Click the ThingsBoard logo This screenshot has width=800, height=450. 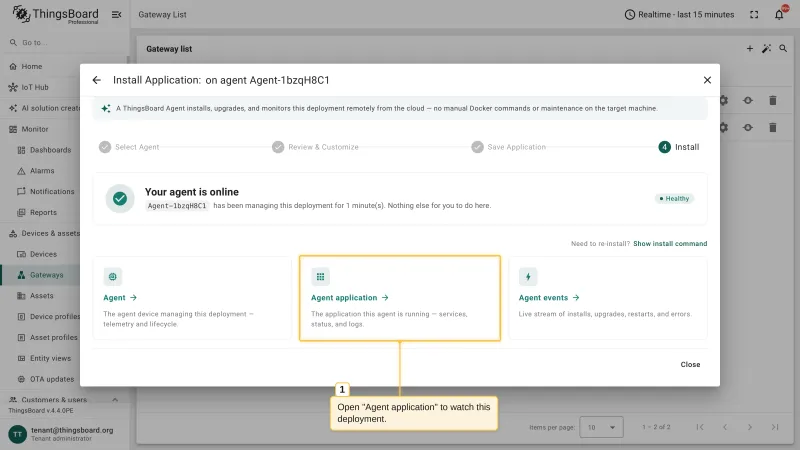click(55, 14)
